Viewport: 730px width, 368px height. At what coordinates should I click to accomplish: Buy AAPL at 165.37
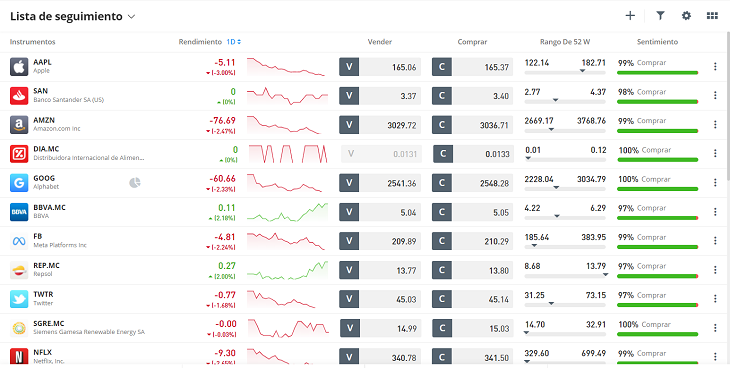(x=473, y=67)
